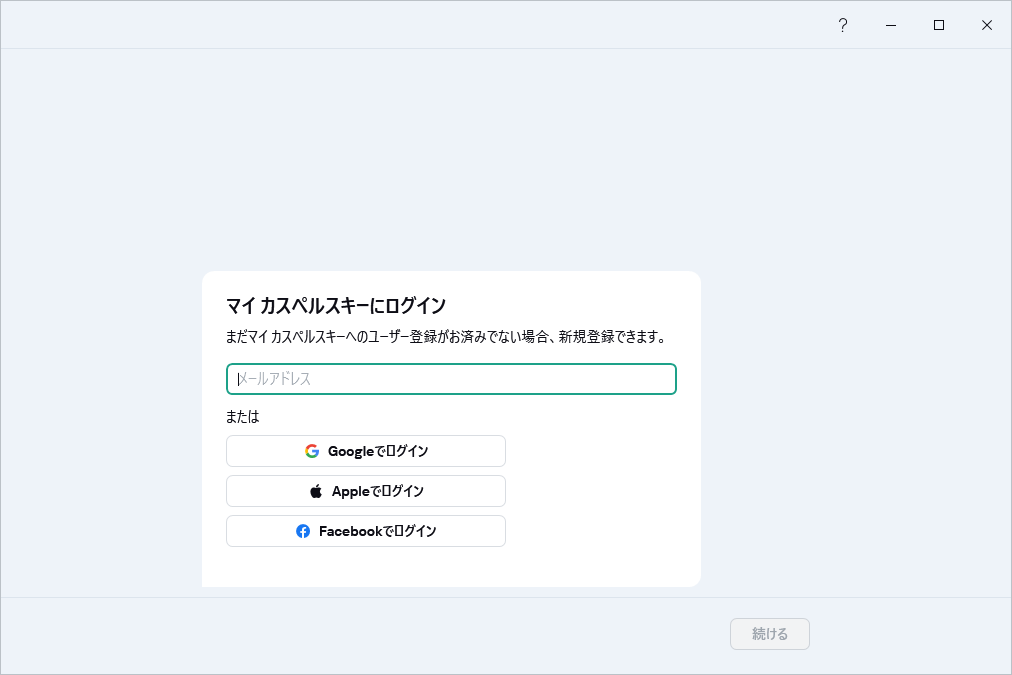Image resolution: width=1012 pixels, height=675 pixels.
Task: Select Facebookでログイン sign-in option
Action: 366,531
